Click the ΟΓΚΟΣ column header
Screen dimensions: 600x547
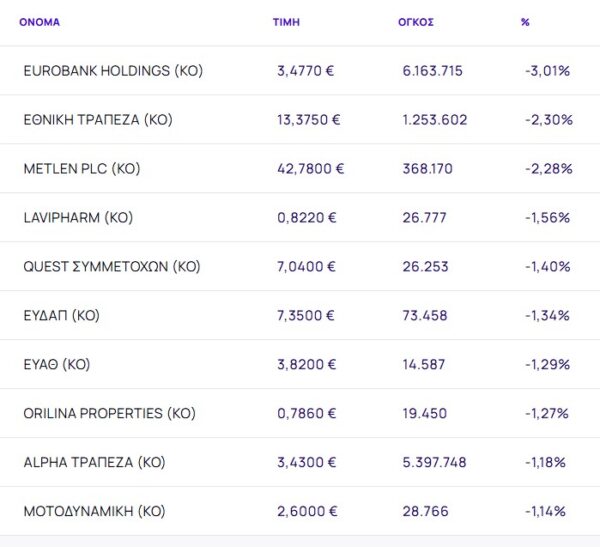tap(416, 21)
